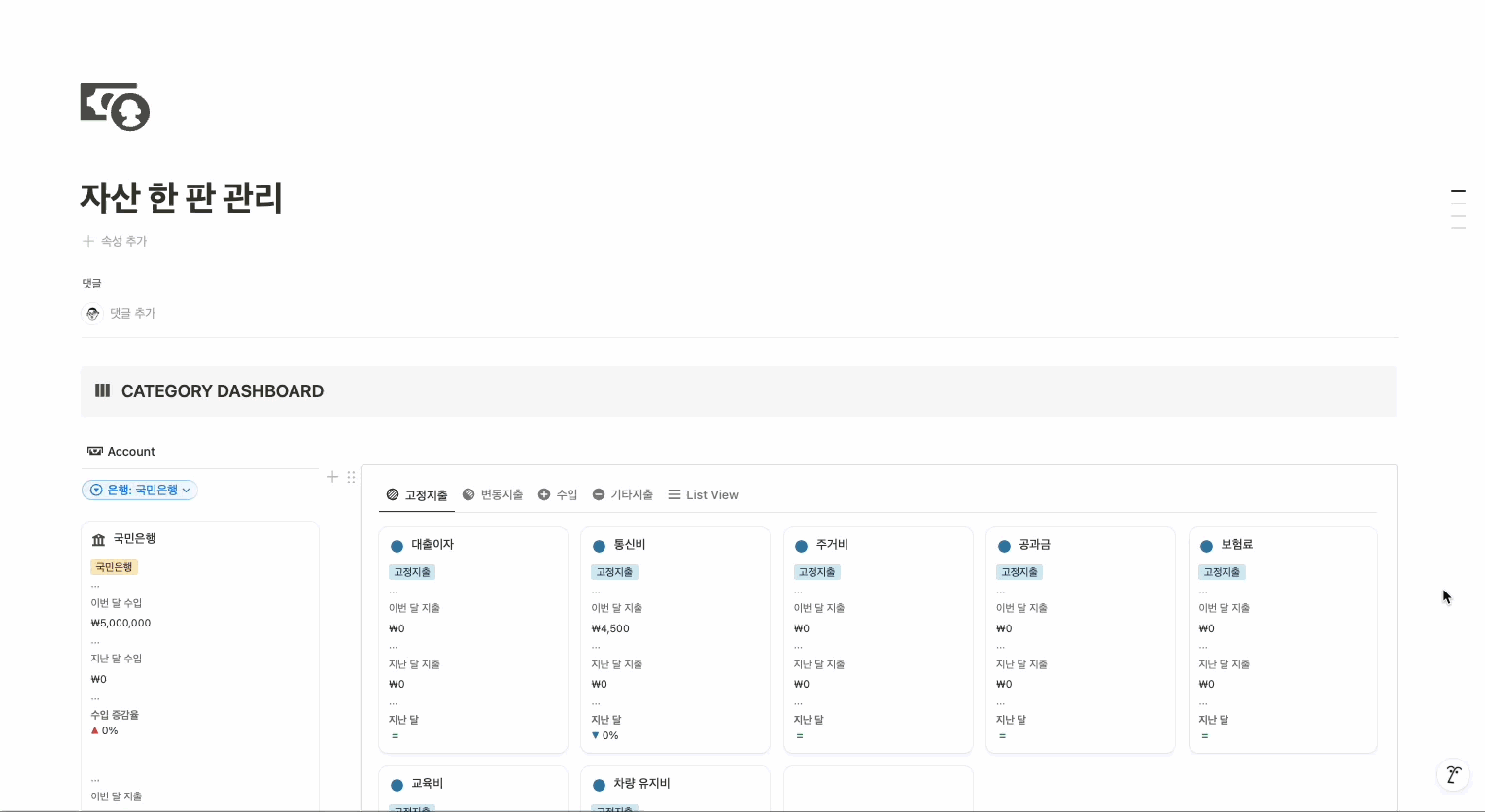
Task: Click the six-dot drag handle icon
Action: [351, 477]
